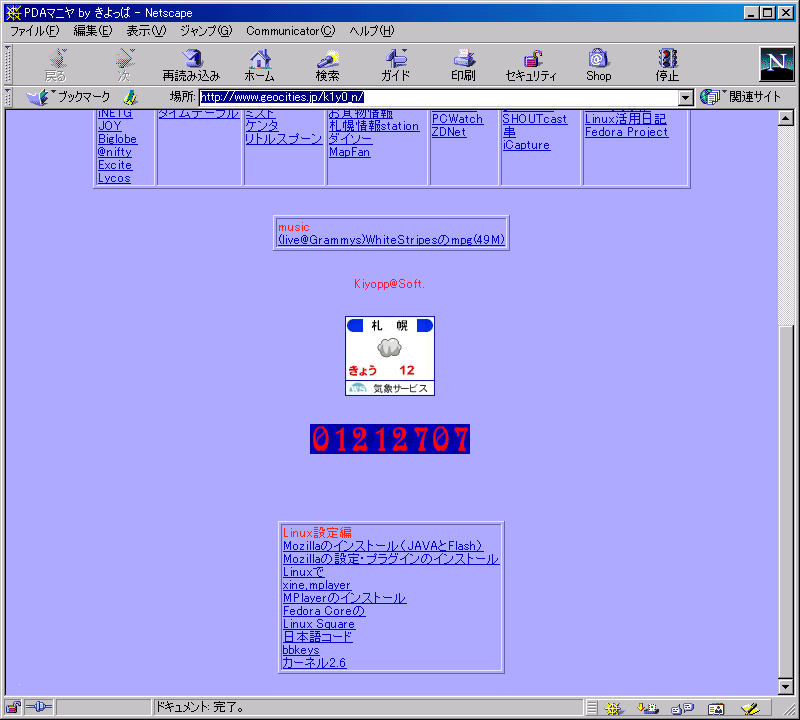
Task: Open Composer icon in component bar
Action: (x=750, y=708)
